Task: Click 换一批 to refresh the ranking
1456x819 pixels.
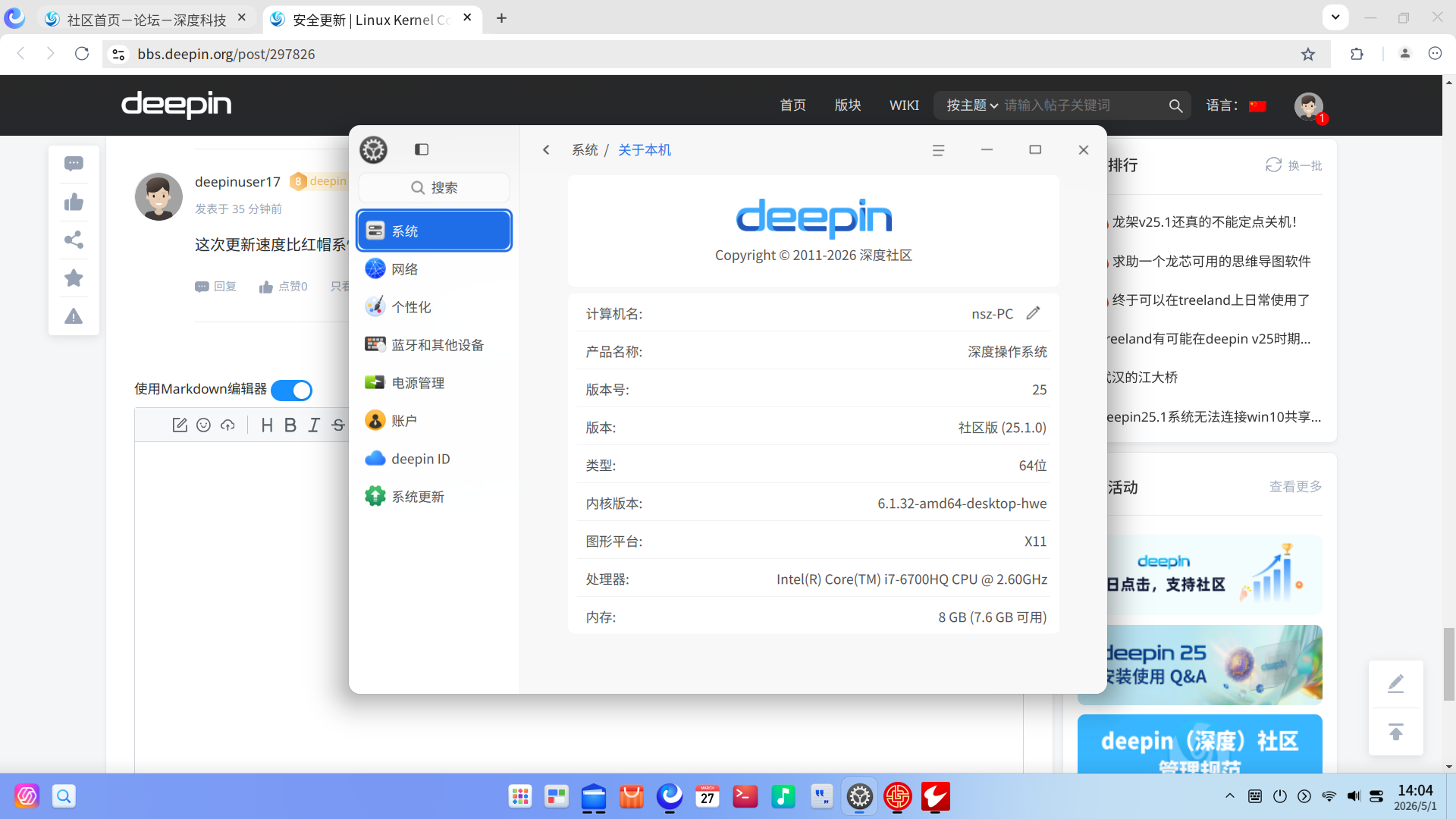Action: [x=1294, y=165]
